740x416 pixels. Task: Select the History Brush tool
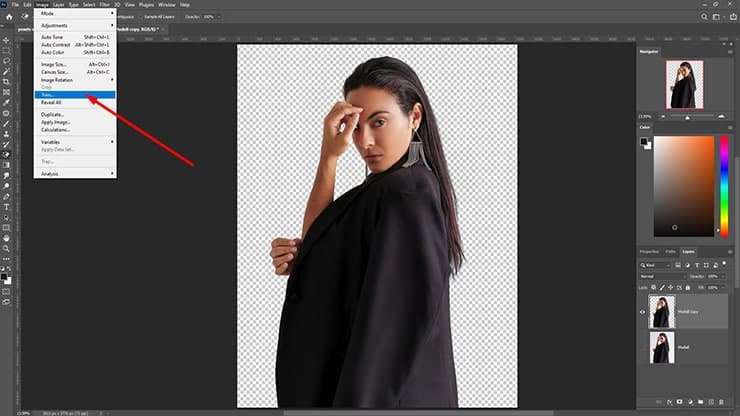6,144
